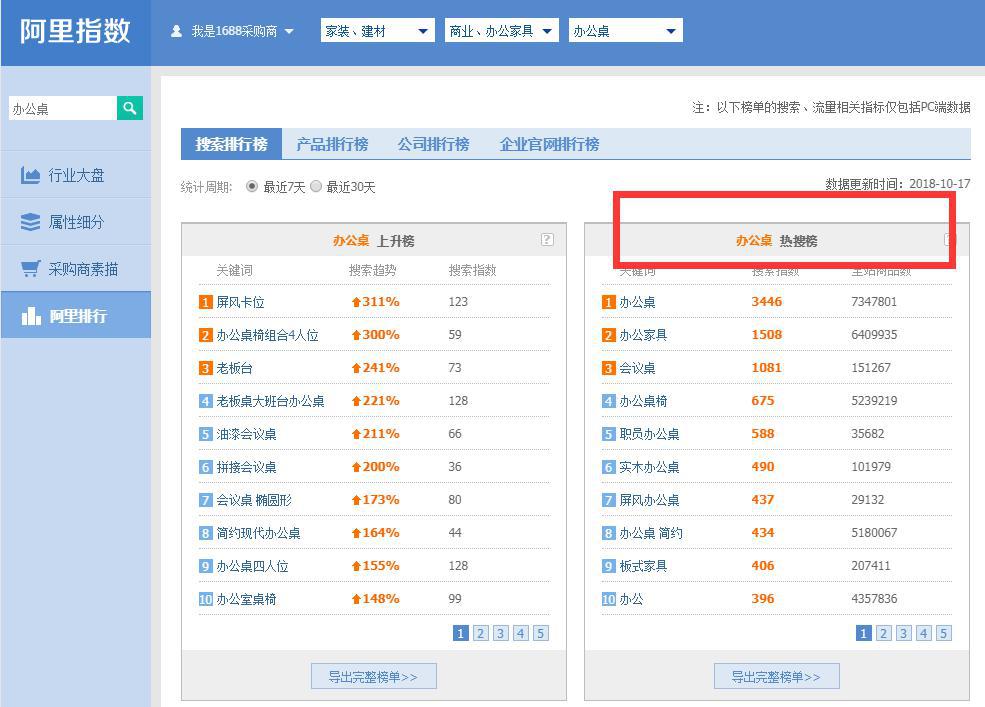Screen dimensions: 985x707
Task: Open the 我是1688采购商 role dropdown
Action: [234, 30]
